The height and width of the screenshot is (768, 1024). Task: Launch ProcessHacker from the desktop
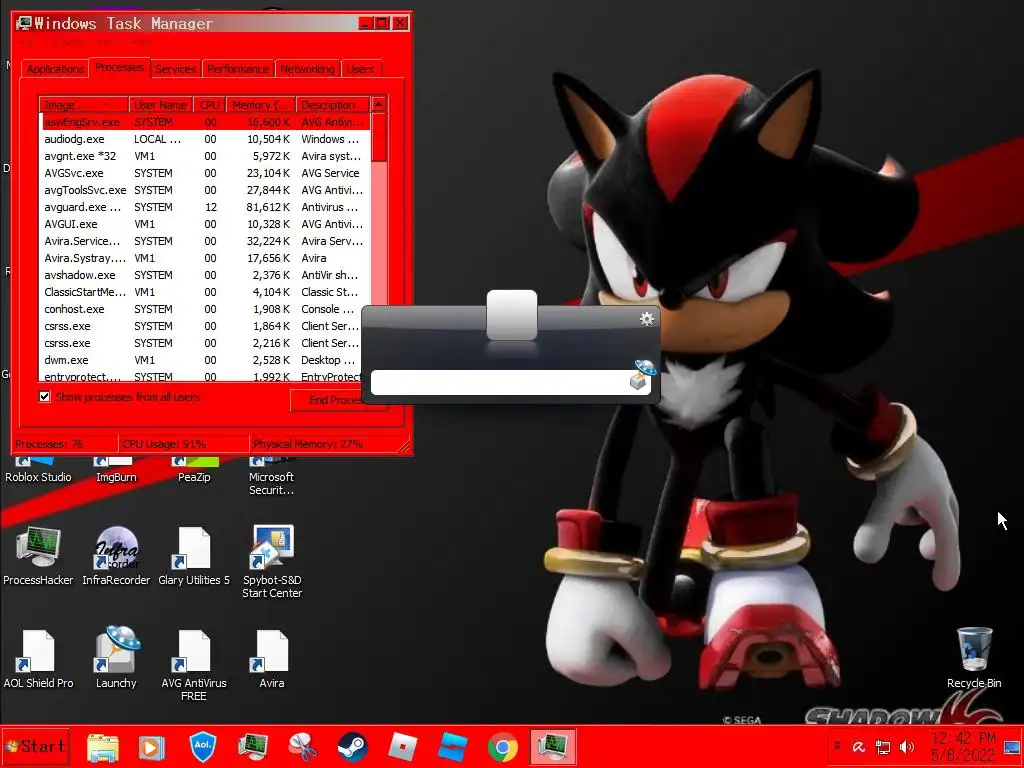38,555
